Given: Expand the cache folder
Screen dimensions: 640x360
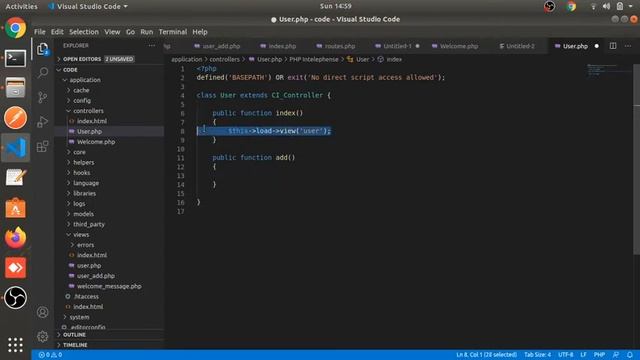Looking at the screenshot, I should click(81, 90).
